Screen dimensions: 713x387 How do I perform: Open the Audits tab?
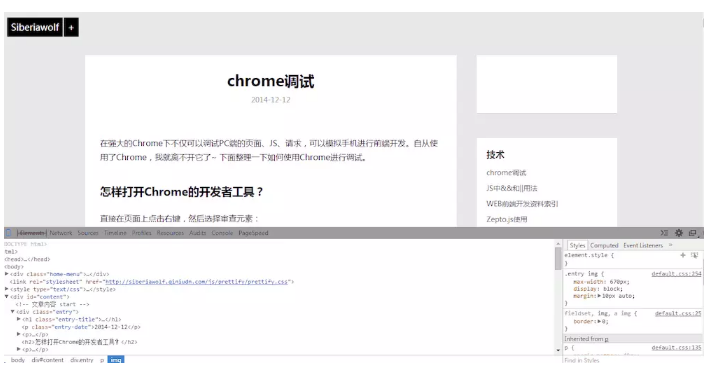click(x=197, y=233)
